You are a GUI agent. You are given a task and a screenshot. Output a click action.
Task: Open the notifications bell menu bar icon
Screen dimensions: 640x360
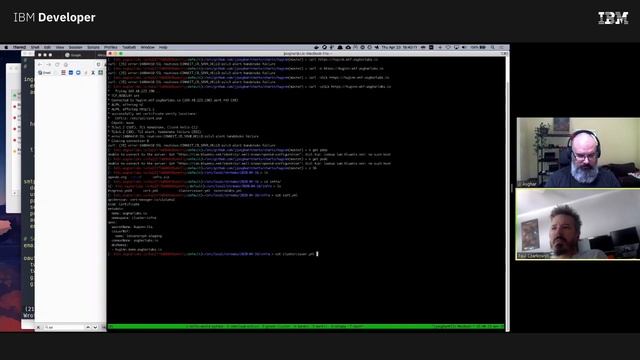point(340,47)
